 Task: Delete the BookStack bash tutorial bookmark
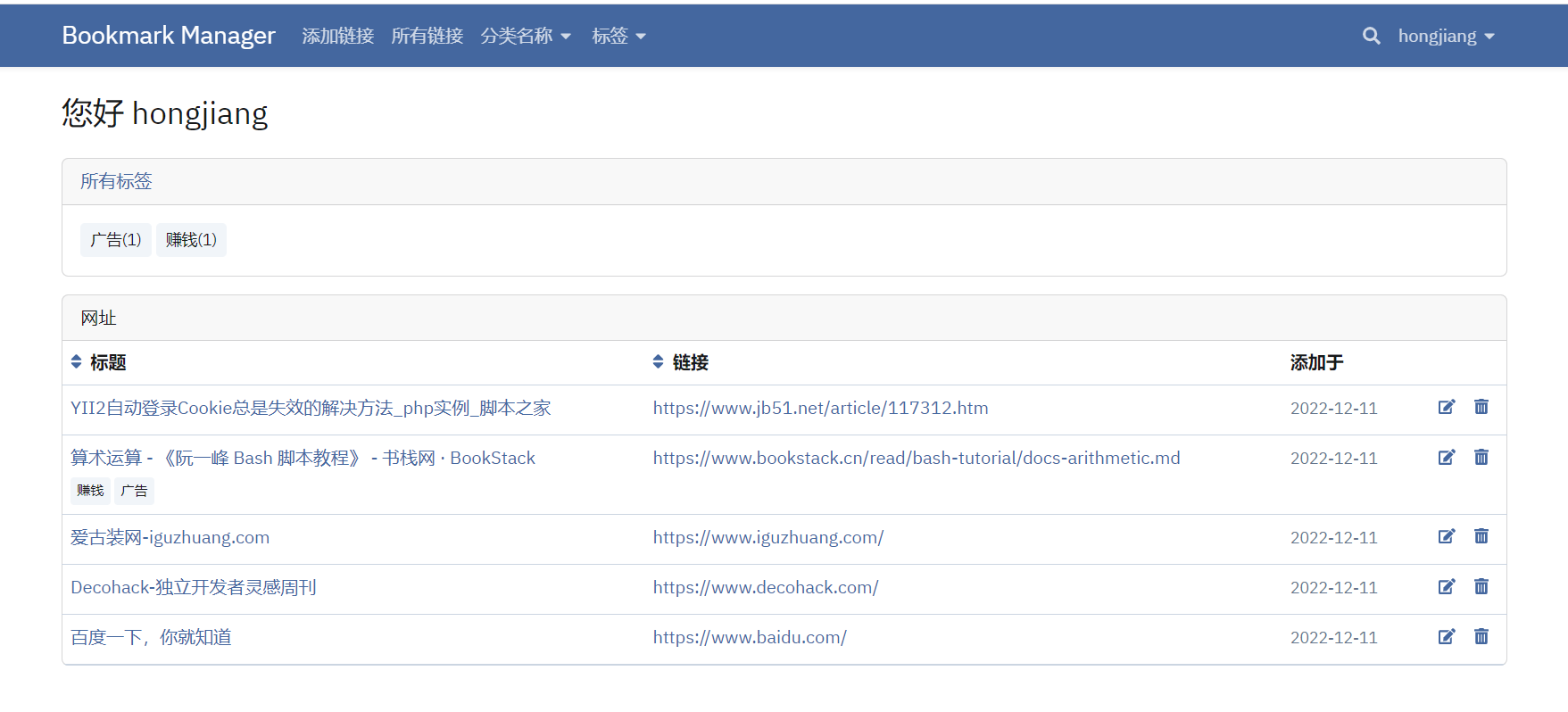pos(1481,457)
